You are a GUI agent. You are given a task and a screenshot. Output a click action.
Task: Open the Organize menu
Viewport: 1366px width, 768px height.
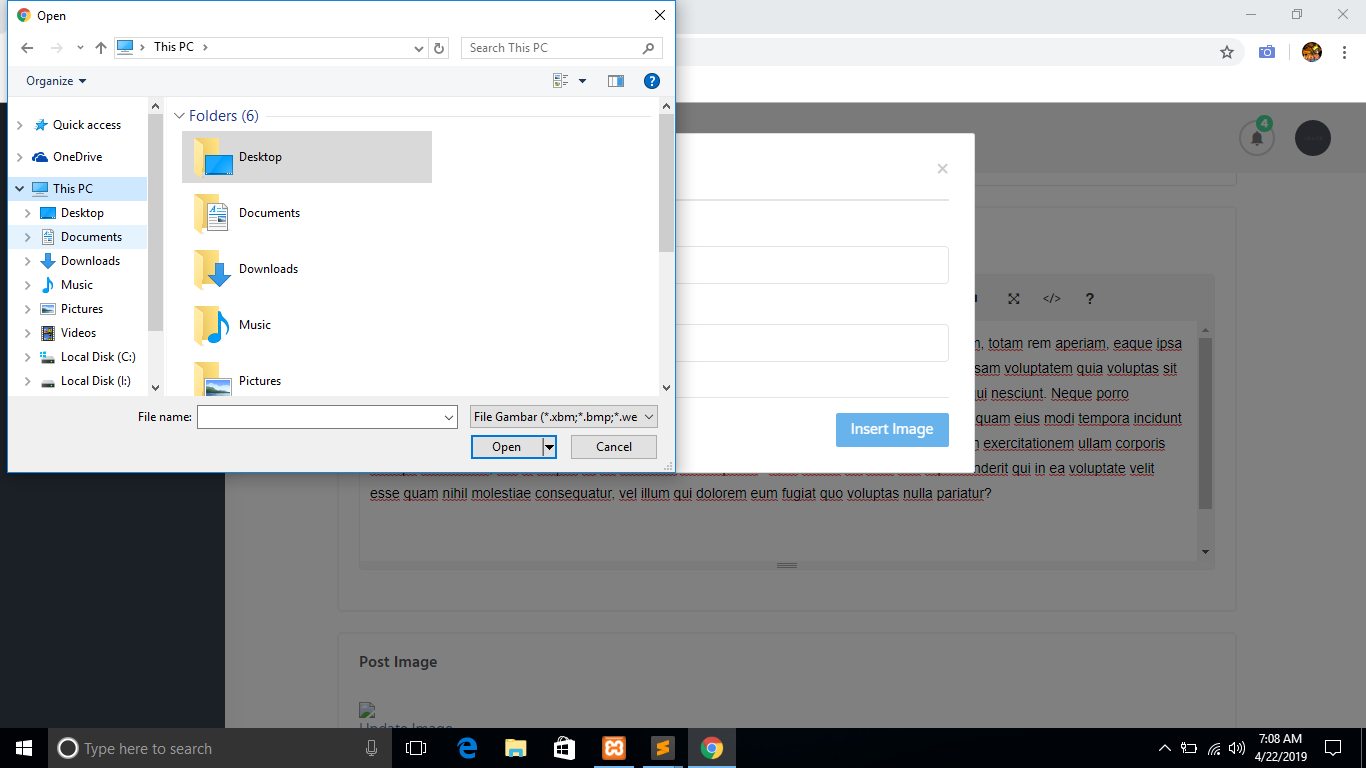point(56,81)
